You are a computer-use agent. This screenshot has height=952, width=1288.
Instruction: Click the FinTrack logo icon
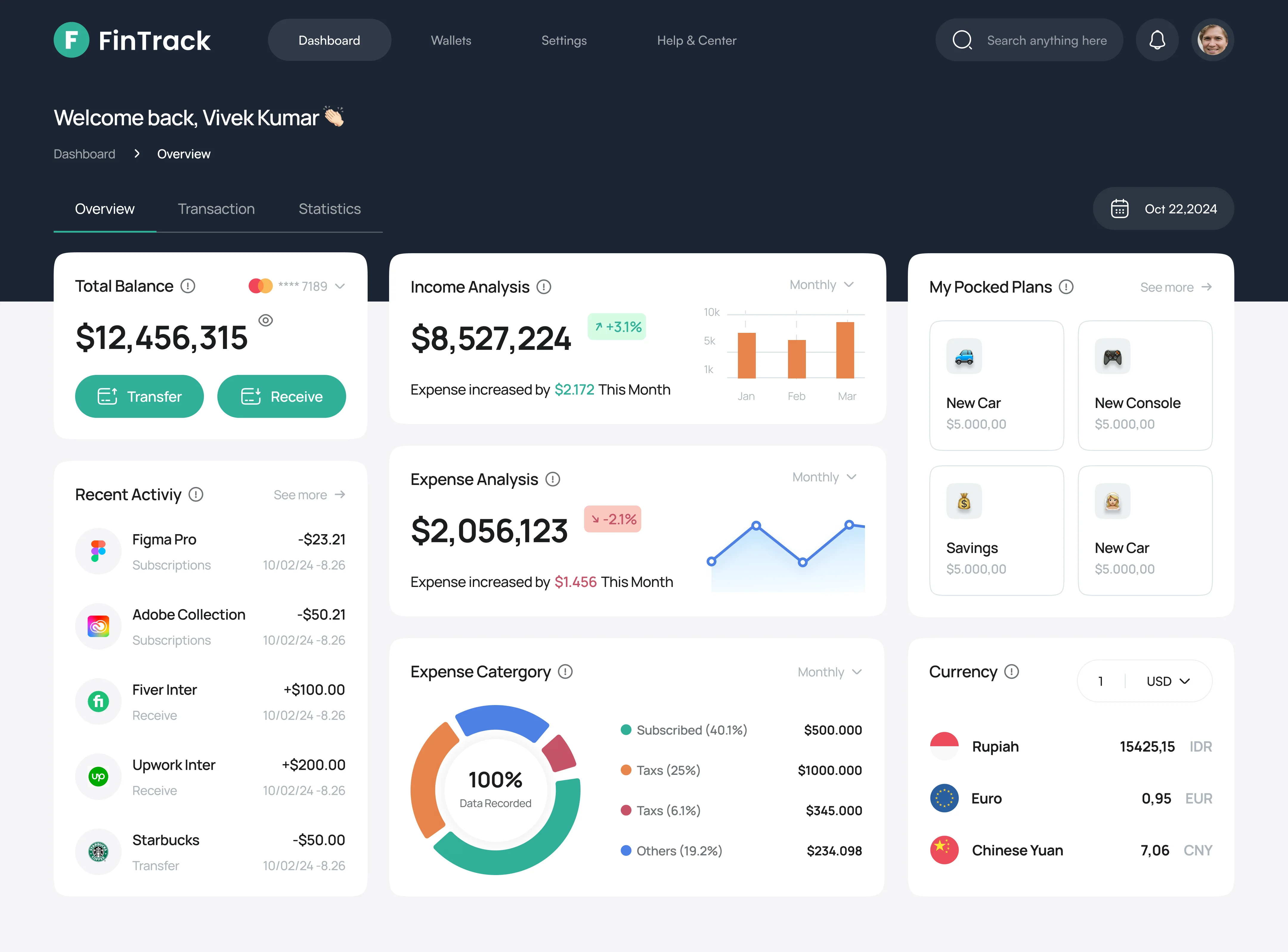[72, 40]
